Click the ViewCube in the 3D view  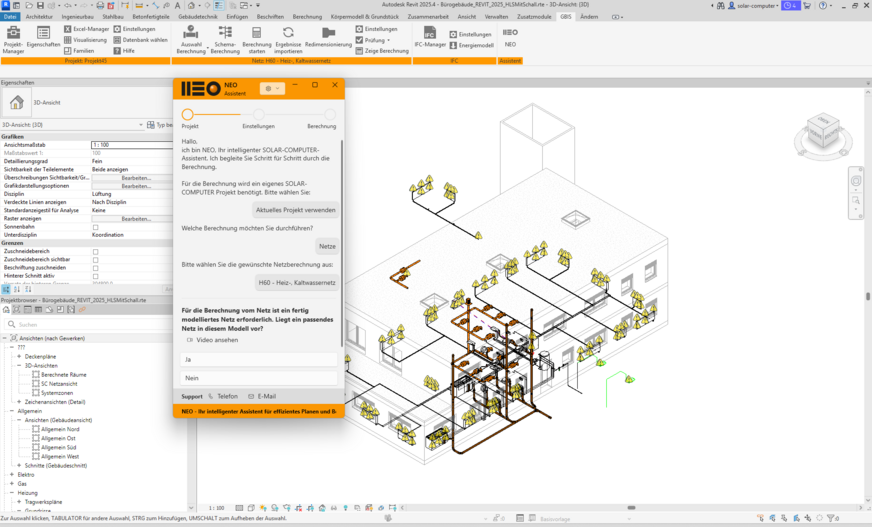tap(823, 133)
